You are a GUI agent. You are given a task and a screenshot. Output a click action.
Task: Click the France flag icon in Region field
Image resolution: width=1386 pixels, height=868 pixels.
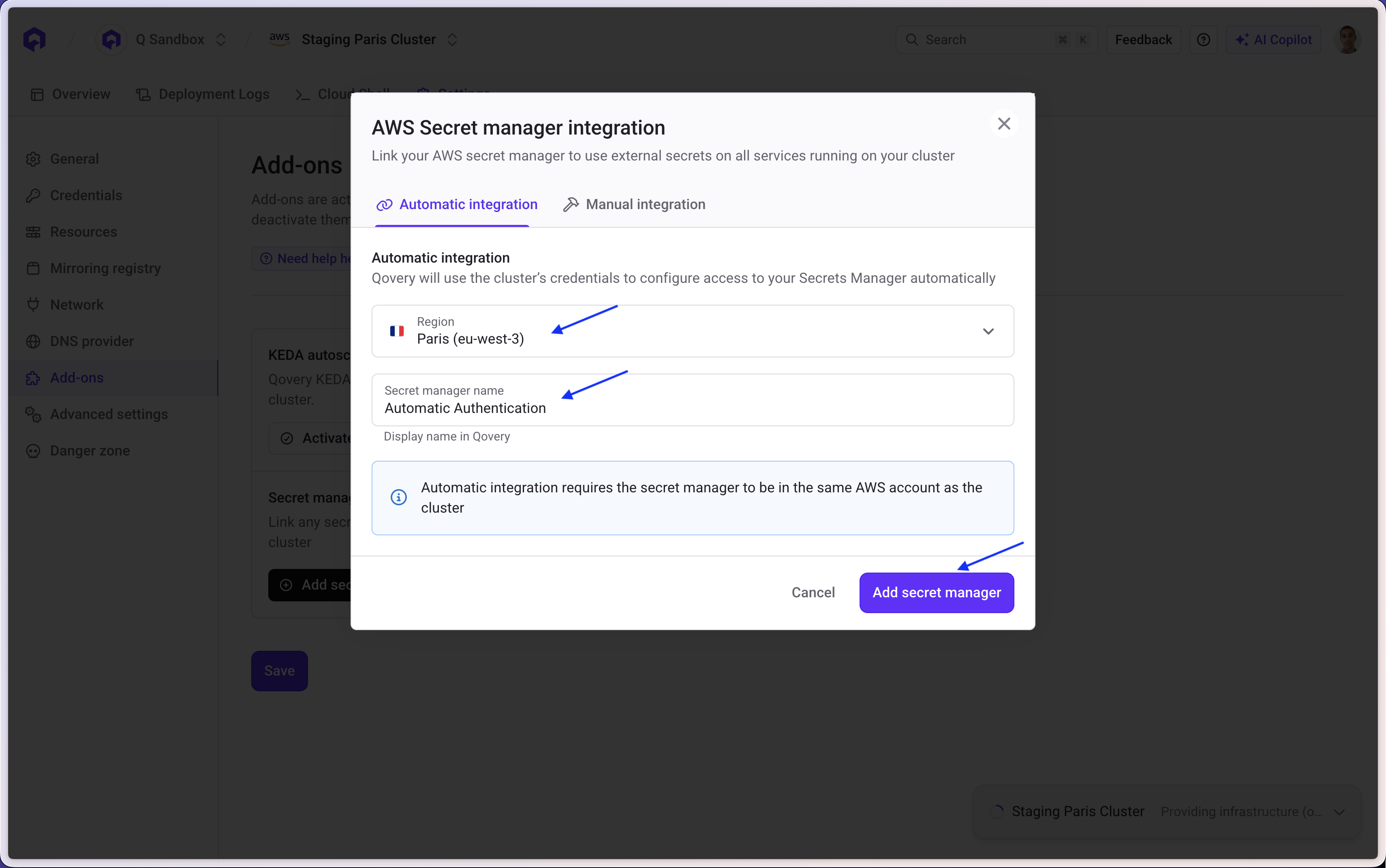pos(397,331)
